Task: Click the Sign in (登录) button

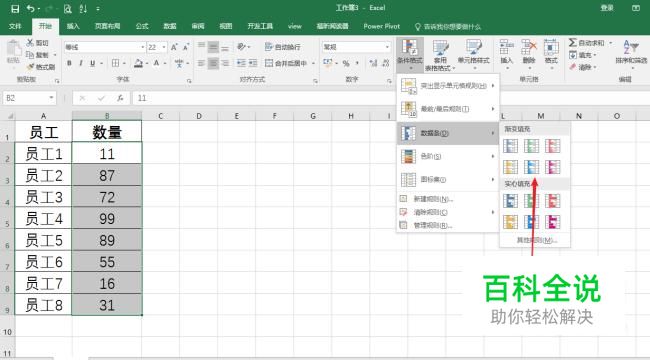Action: pos(607,8)
